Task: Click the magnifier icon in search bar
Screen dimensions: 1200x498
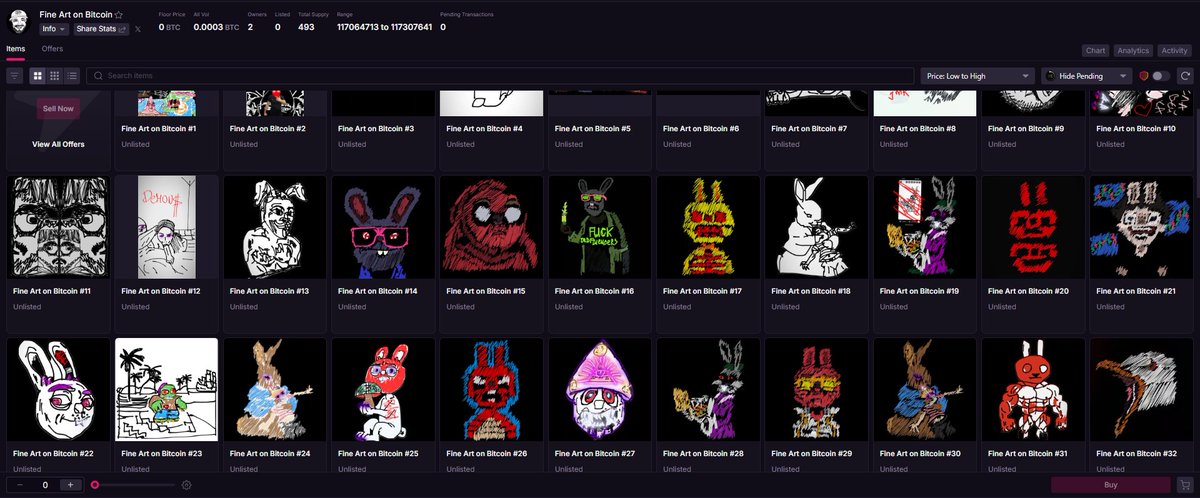Action: [98, 75]
